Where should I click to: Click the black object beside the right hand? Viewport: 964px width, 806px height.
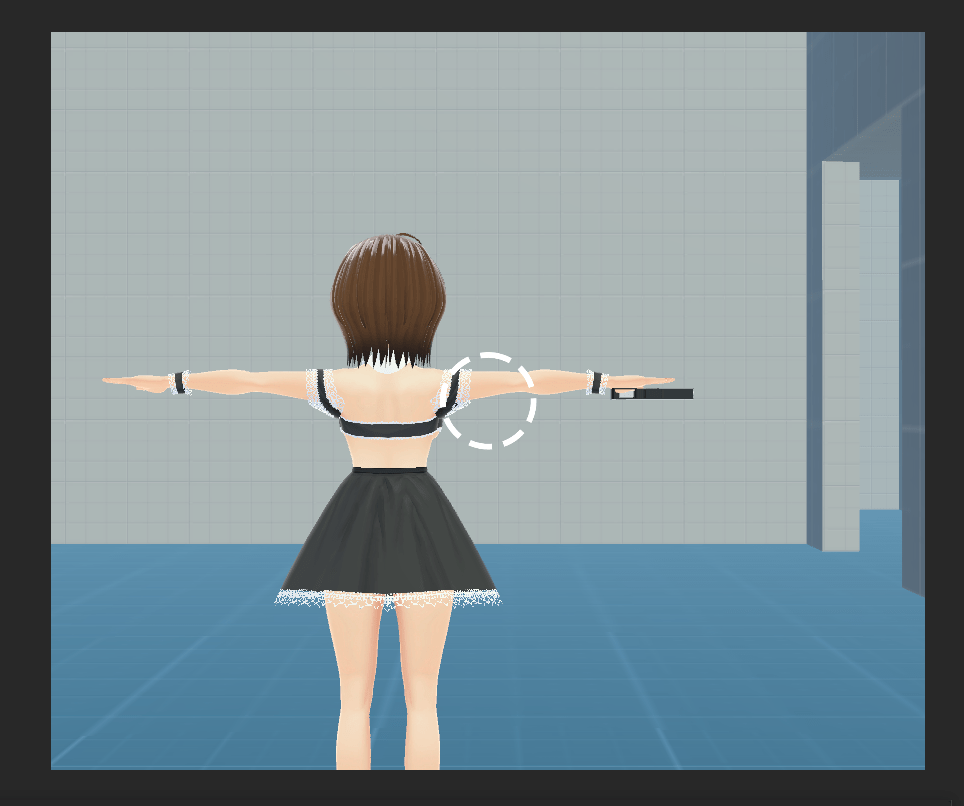(x=660, y=394)
